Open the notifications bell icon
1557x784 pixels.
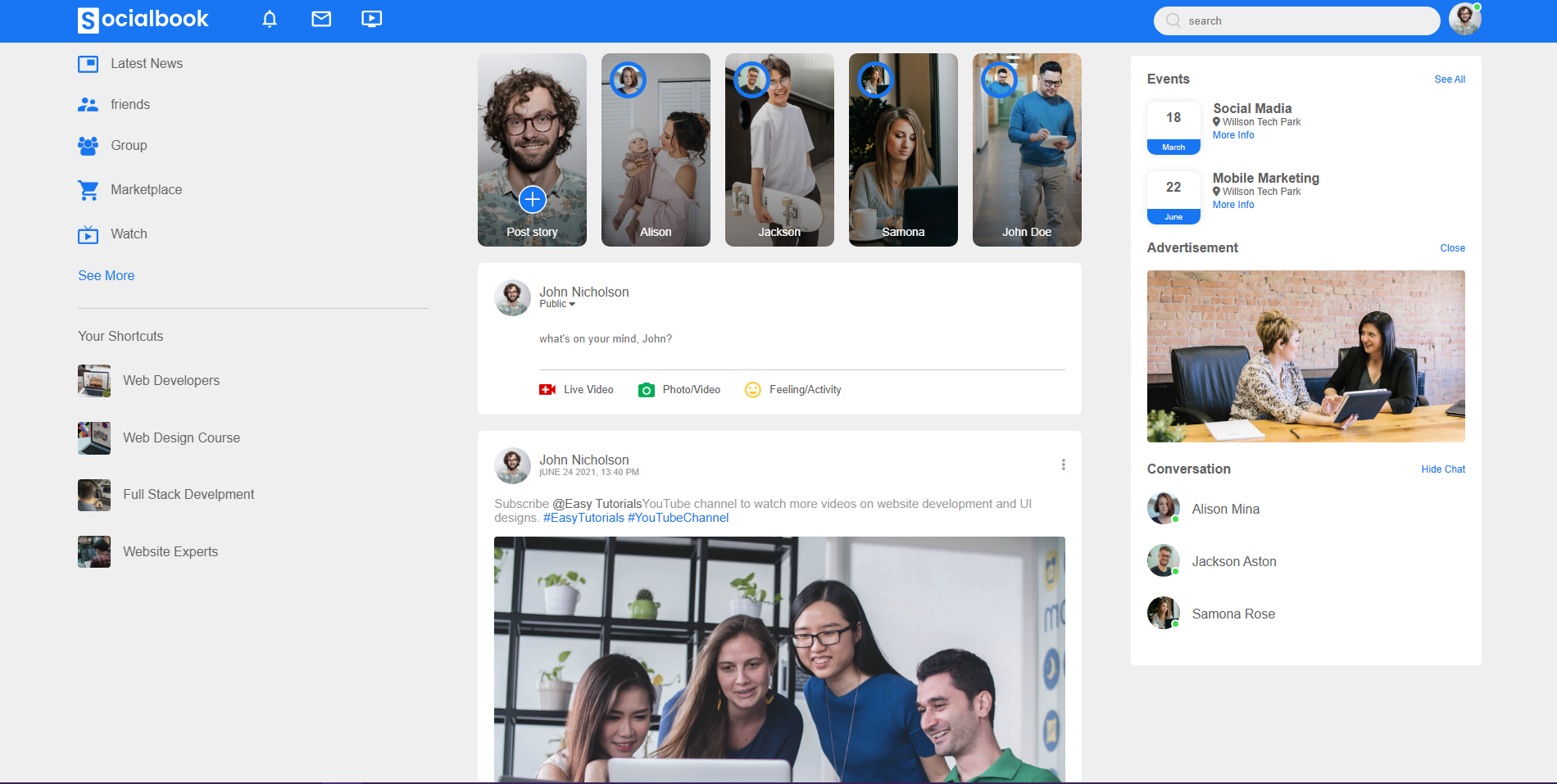point(270,19)
